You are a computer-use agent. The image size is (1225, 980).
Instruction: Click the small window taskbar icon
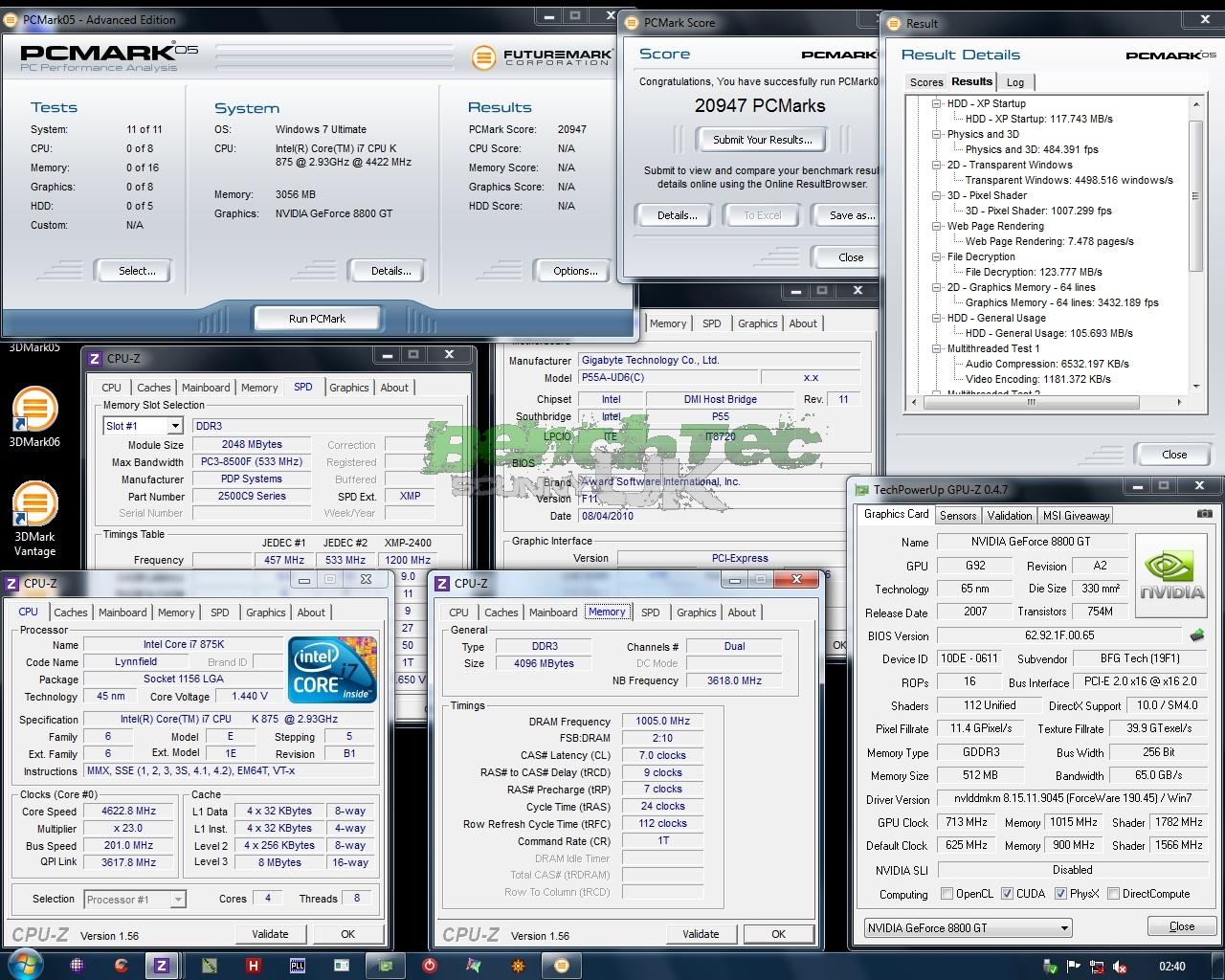[x=342, y=966]
